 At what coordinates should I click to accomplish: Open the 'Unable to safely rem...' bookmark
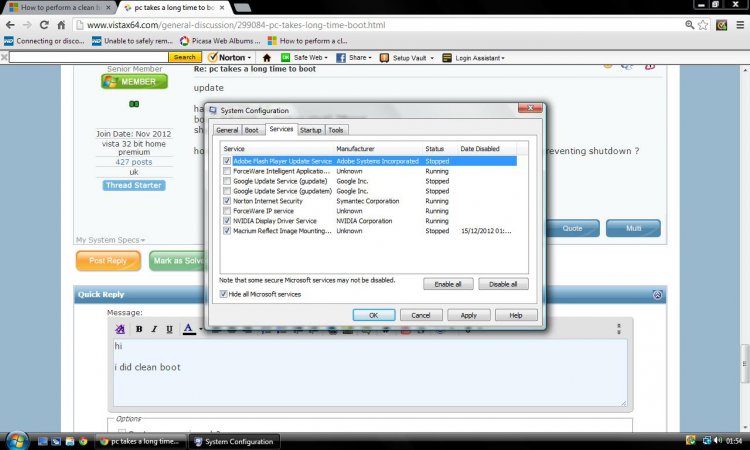click(132, 41)
